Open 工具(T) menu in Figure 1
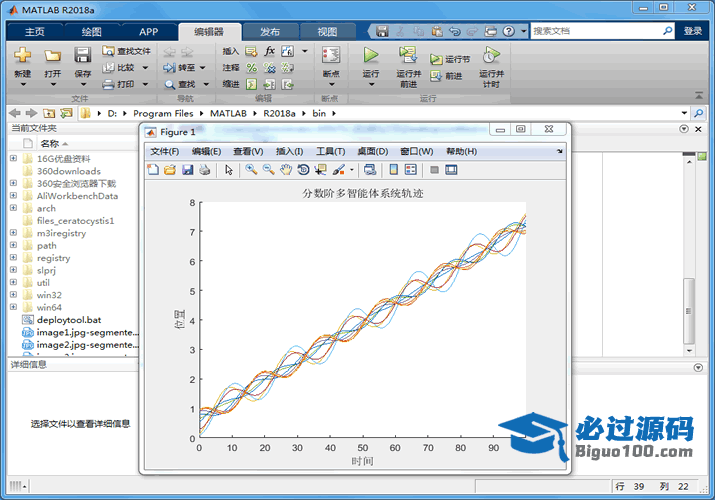The height and width of the screenshot is (500, 715). click(x=331, y=151)
